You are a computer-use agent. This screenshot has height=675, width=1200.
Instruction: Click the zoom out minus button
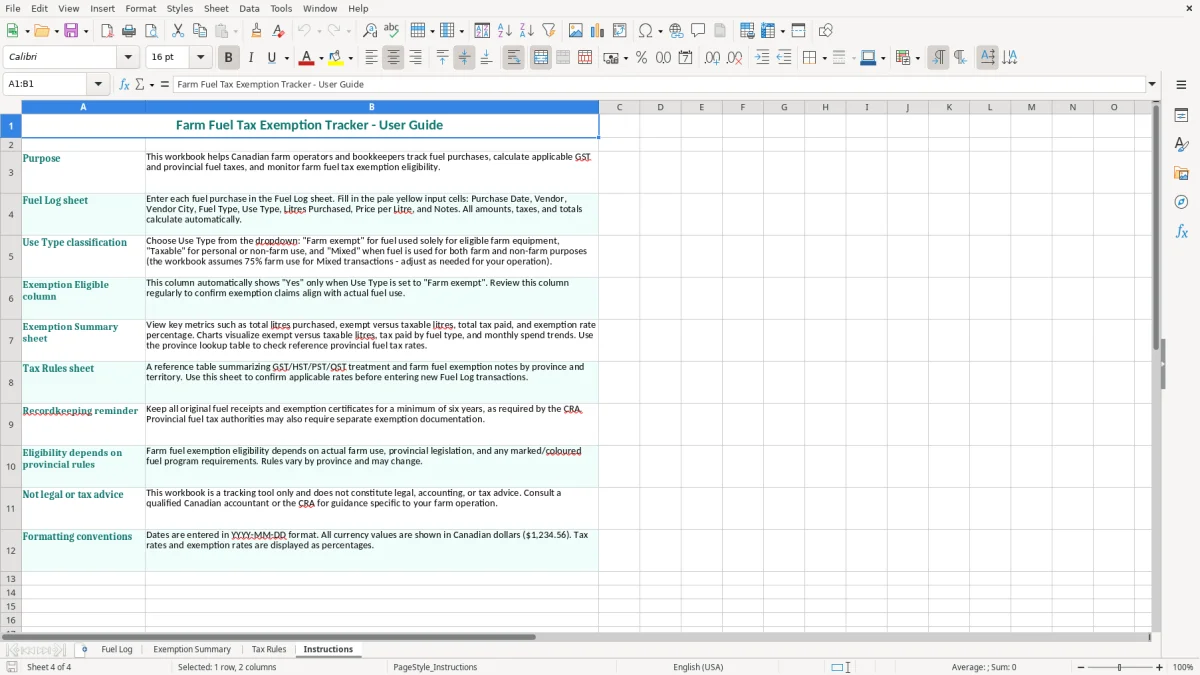click(1081, 667)
